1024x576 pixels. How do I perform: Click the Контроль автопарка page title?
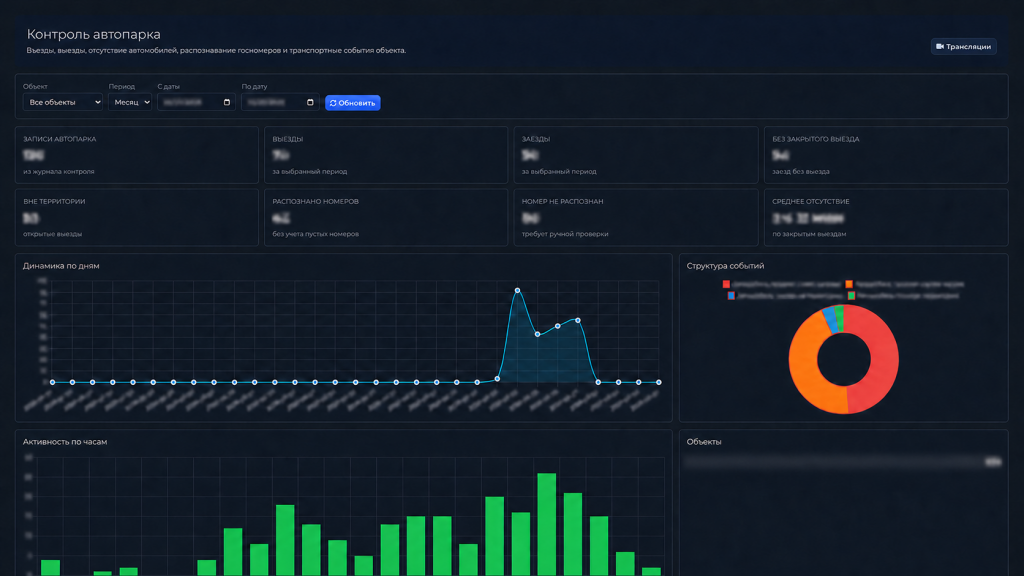click(x=93, y=34)
